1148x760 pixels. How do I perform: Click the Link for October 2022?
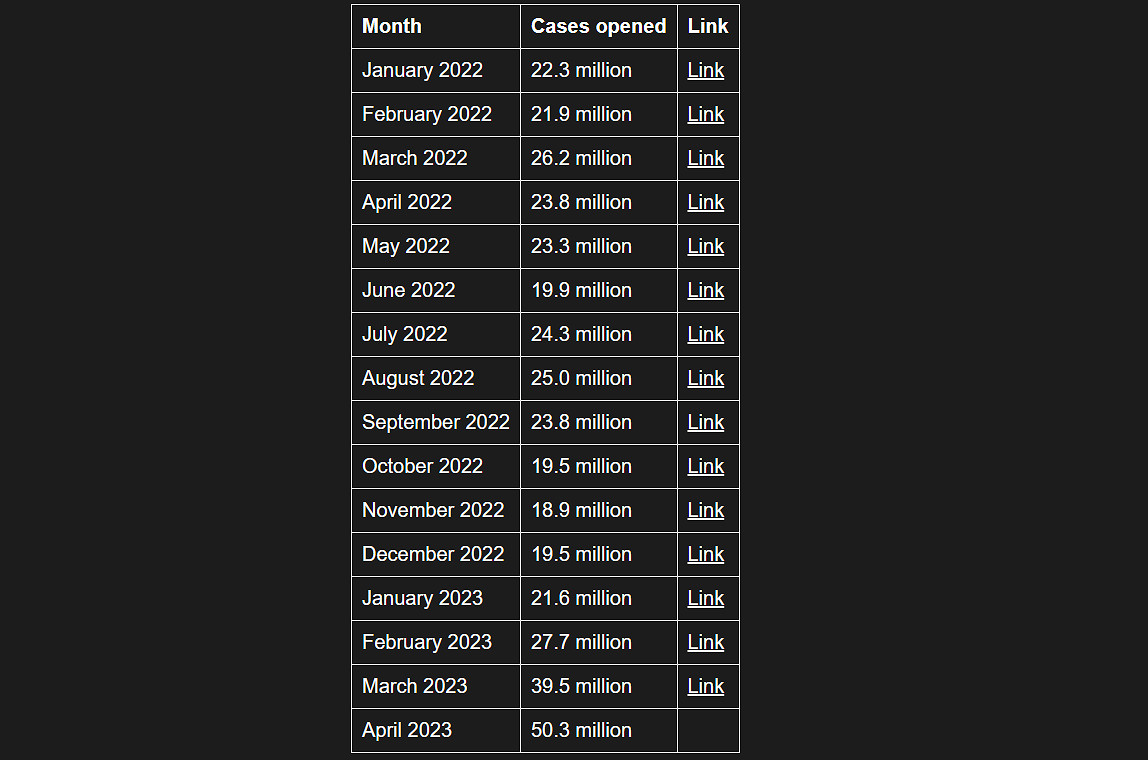(705, 466)
